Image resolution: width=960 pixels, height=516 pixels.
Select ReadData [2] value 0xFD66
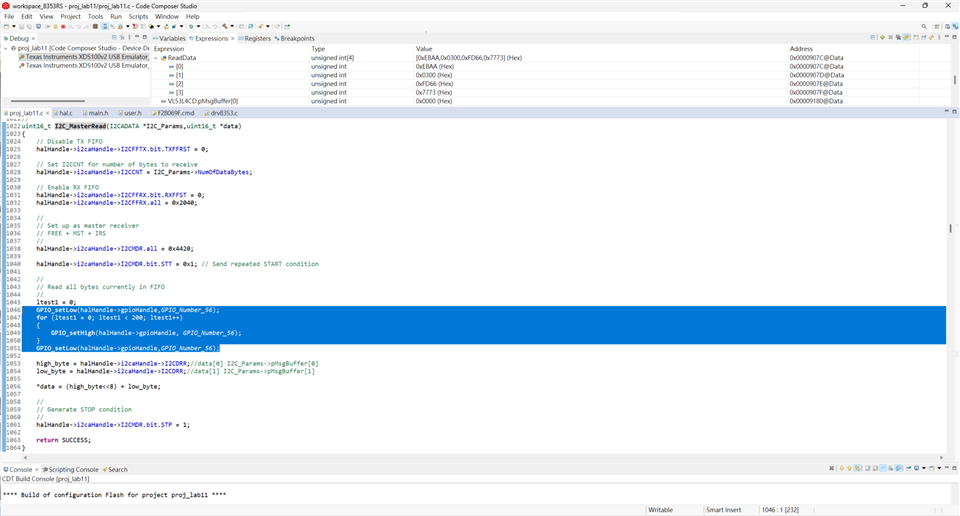coord(435,84)
